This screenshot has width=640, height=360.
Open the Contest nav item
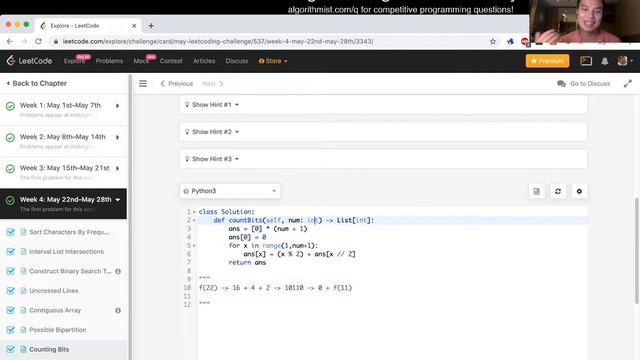click(x=171, y=61)
